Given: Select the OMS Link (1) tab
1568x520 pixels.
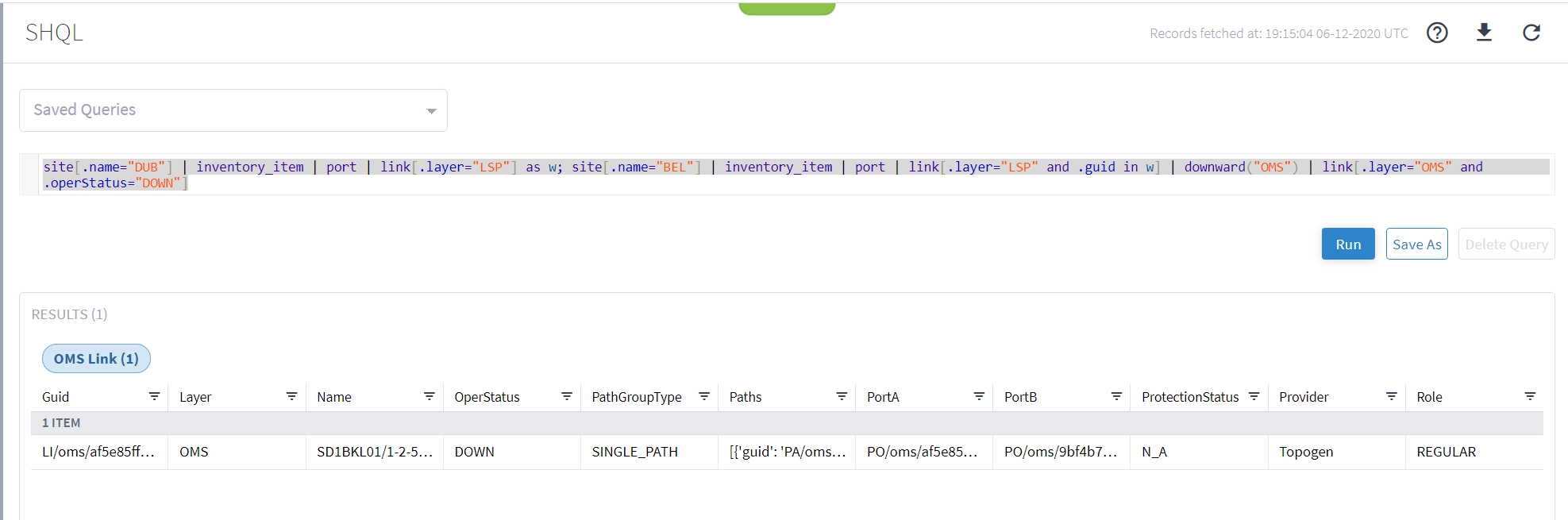Looking at the screenshot, I should pos(96,359).
